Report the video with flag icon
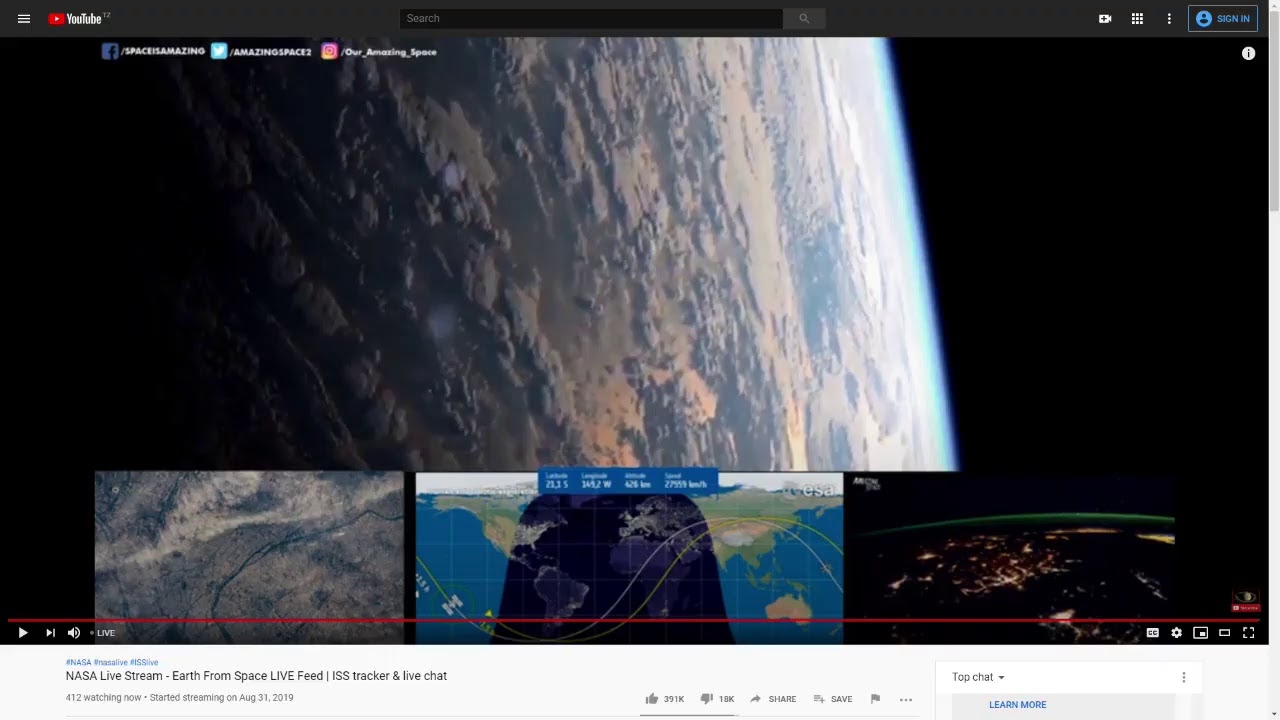The height and width of the screenshot is (720, 1280). 876,699
